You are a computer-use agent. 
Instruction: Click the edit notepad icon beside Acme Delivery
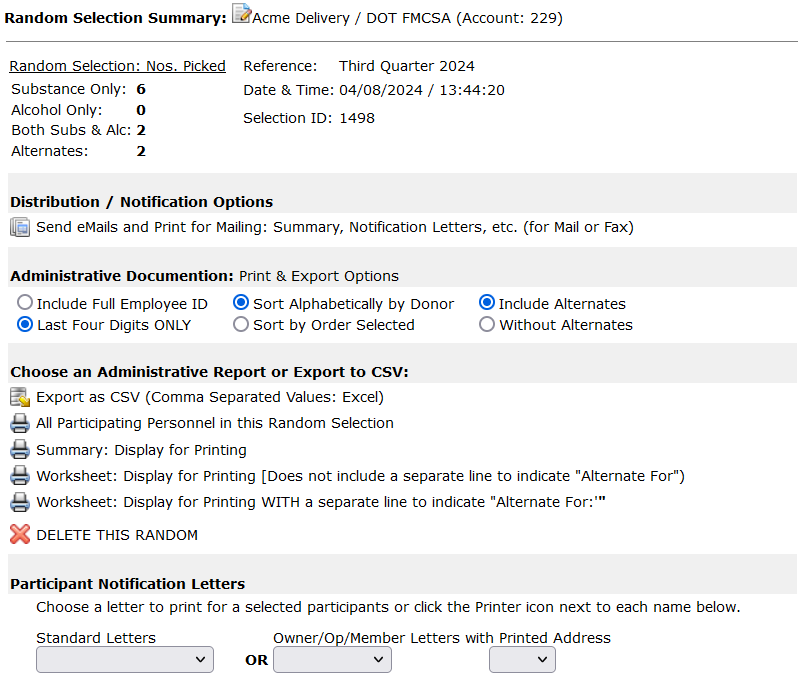tap(241, 13)
